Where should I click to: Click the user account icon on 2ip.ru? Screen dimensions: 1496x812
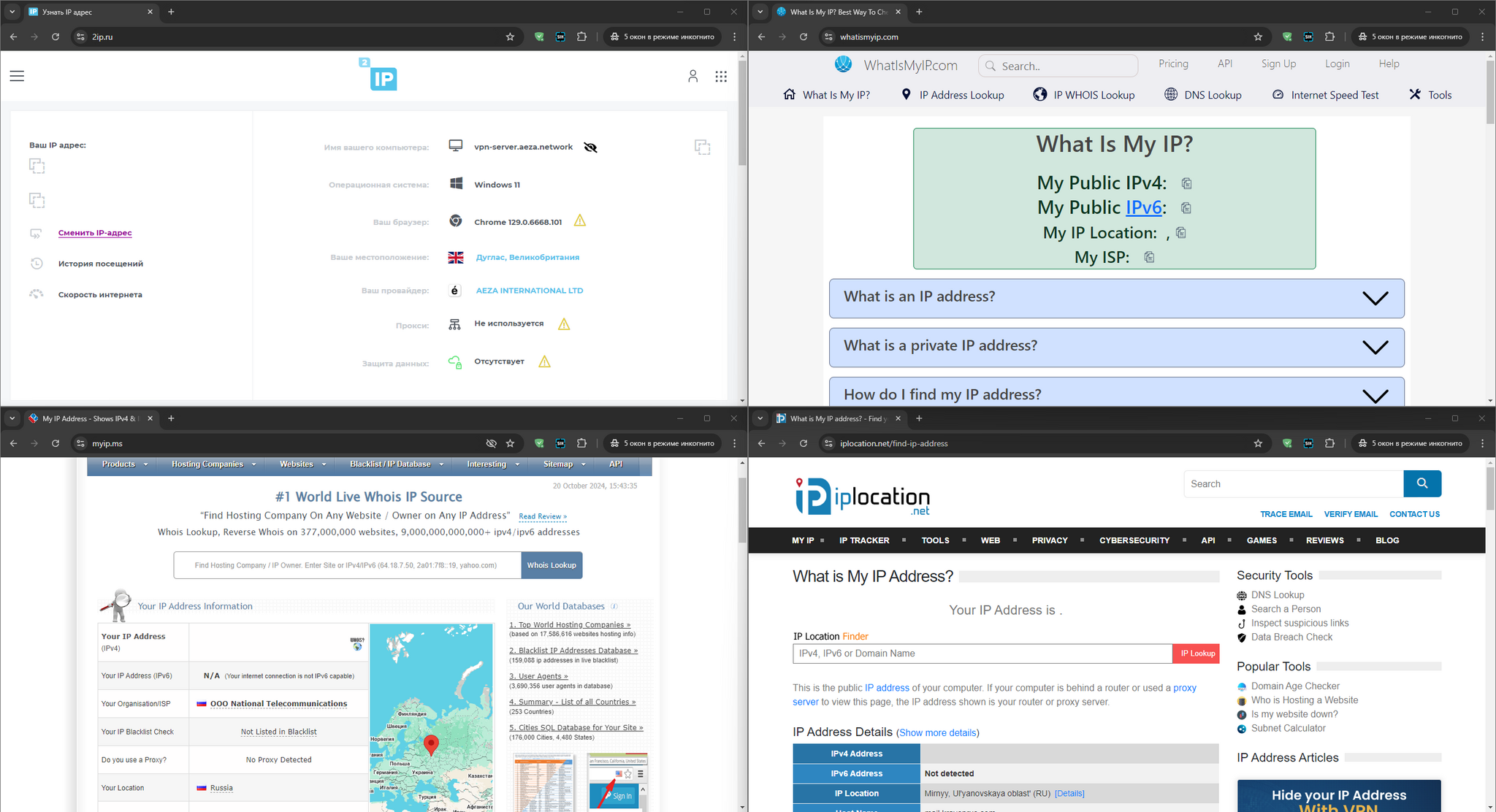[x=693, y=76]
